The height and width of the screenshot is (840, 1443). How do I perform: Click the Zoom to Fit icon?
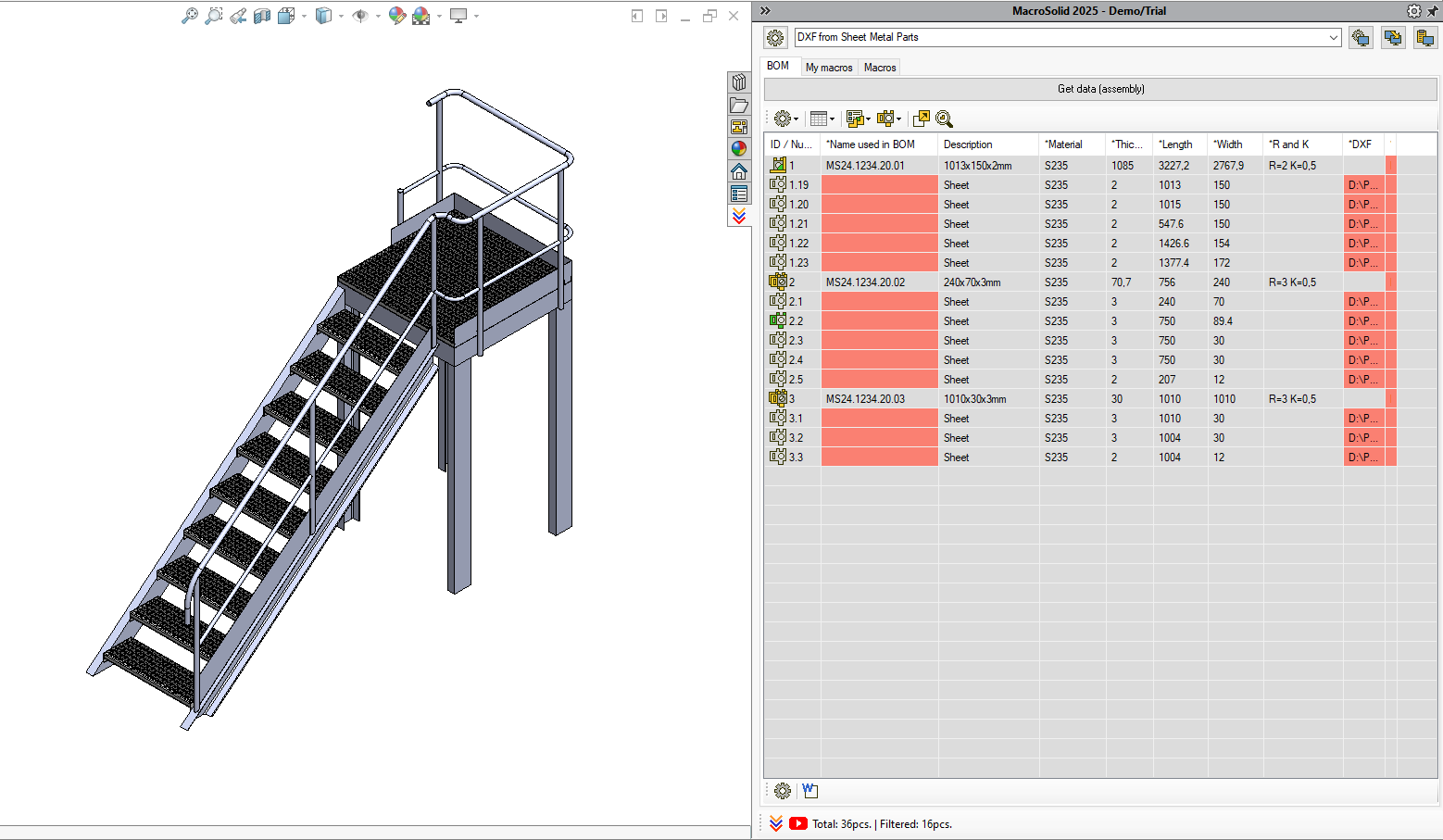[x=189, y=16]
